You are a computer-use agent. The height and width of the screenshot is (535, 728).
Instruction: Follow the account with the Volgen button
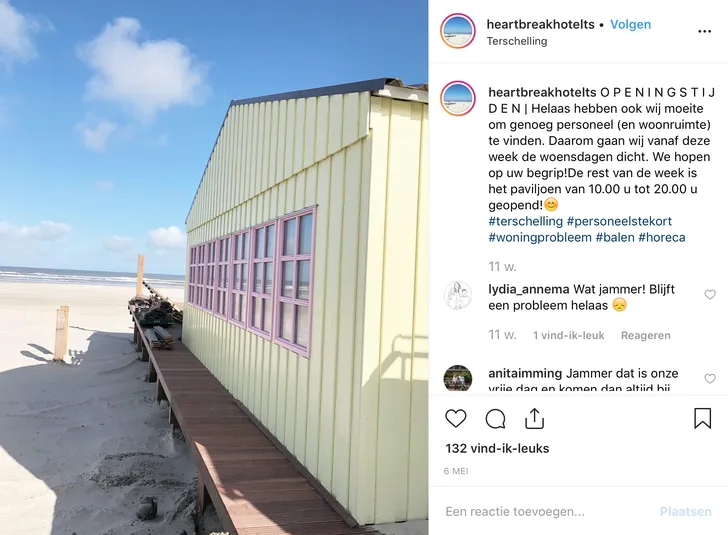coord(630,25)
